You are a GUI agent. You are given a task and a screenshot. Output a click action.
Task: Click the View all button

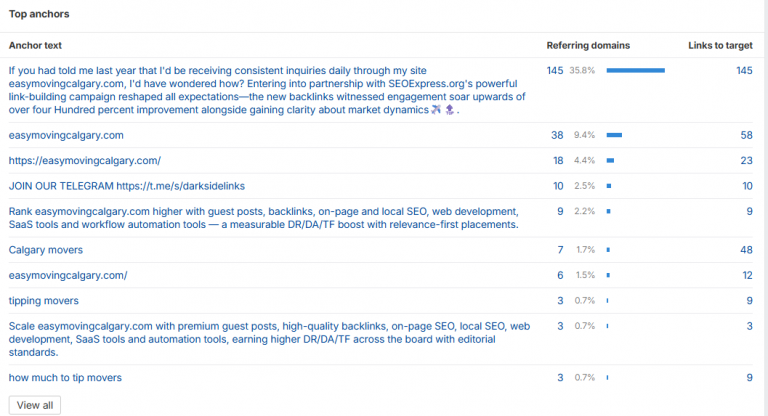coord(35,405)
